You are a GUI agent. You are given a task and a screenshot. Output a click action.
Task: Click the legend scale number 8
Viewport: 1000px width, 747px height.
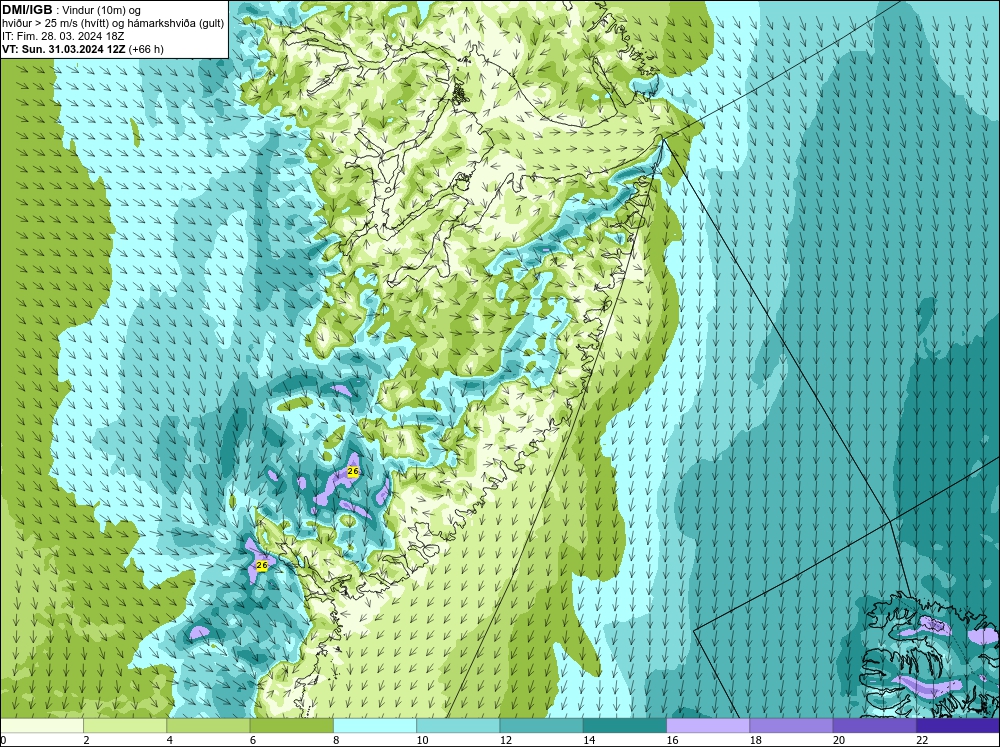click(x=336, y=740)
